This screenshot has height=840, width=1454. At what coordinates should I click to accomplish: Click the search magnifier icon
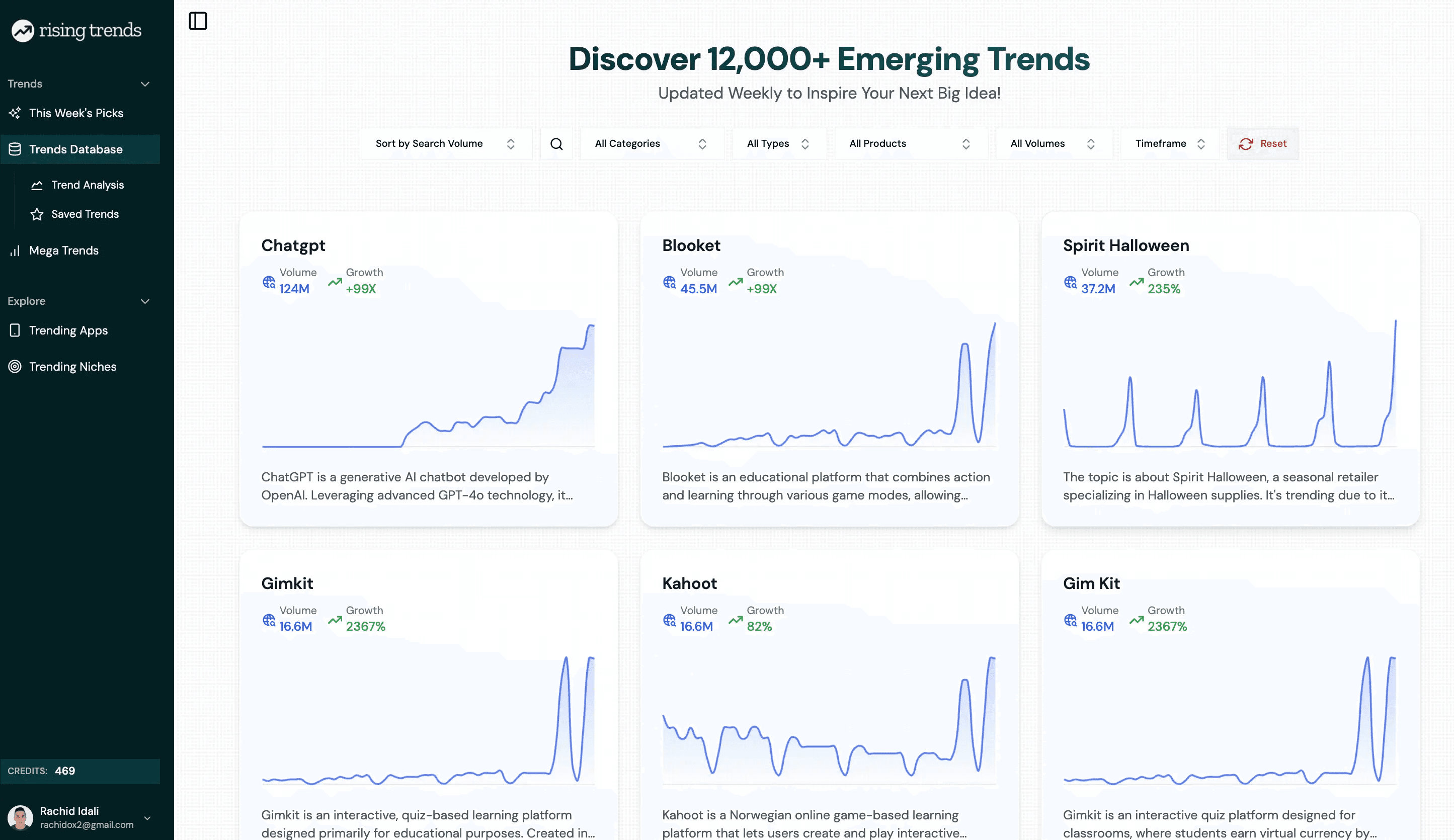click(x=555, y=144)
